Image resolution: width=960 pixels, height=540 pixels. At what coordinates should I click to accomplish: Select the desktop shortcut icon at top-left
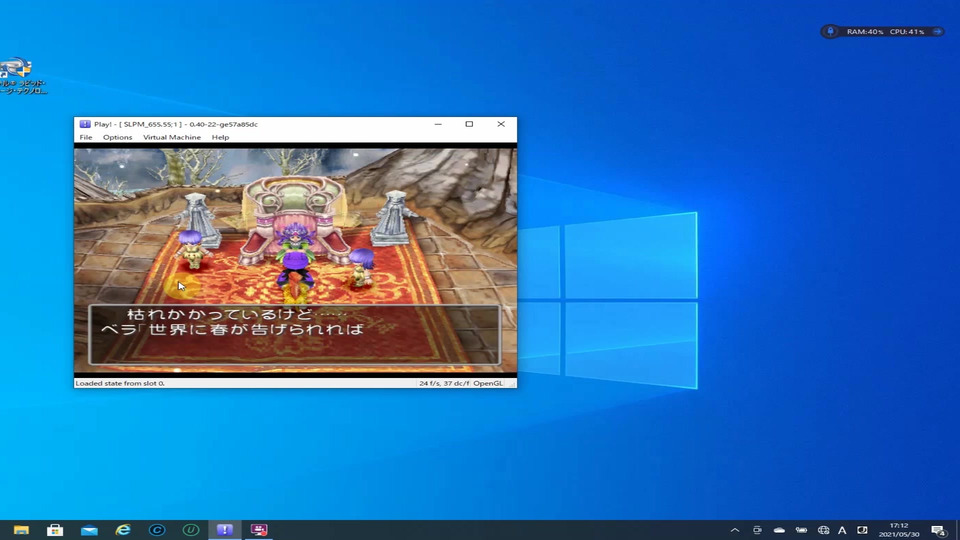(22, 75)
